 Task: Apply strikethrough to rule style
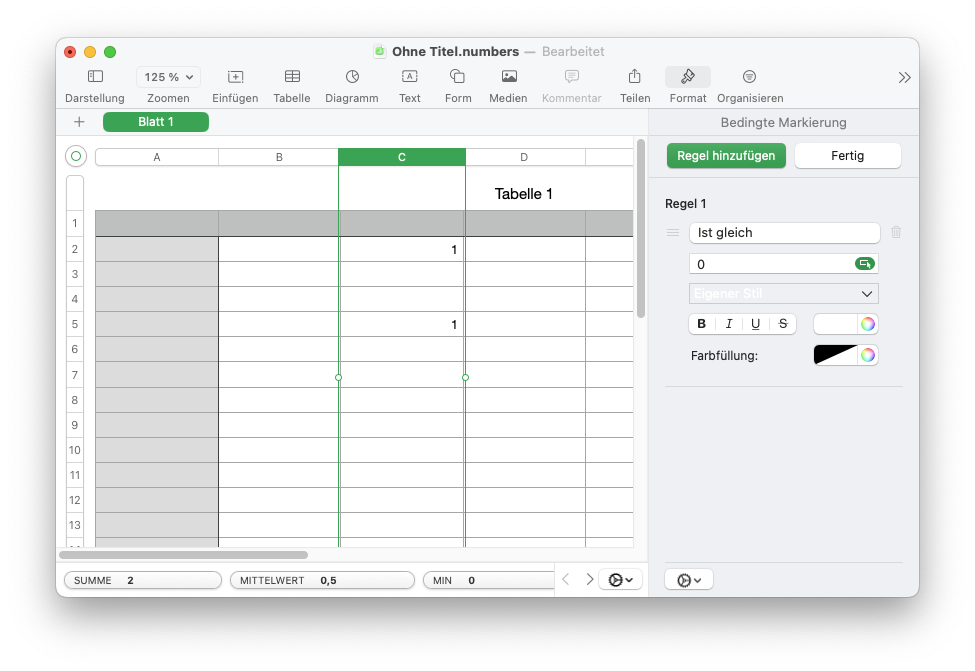(783, 323)
